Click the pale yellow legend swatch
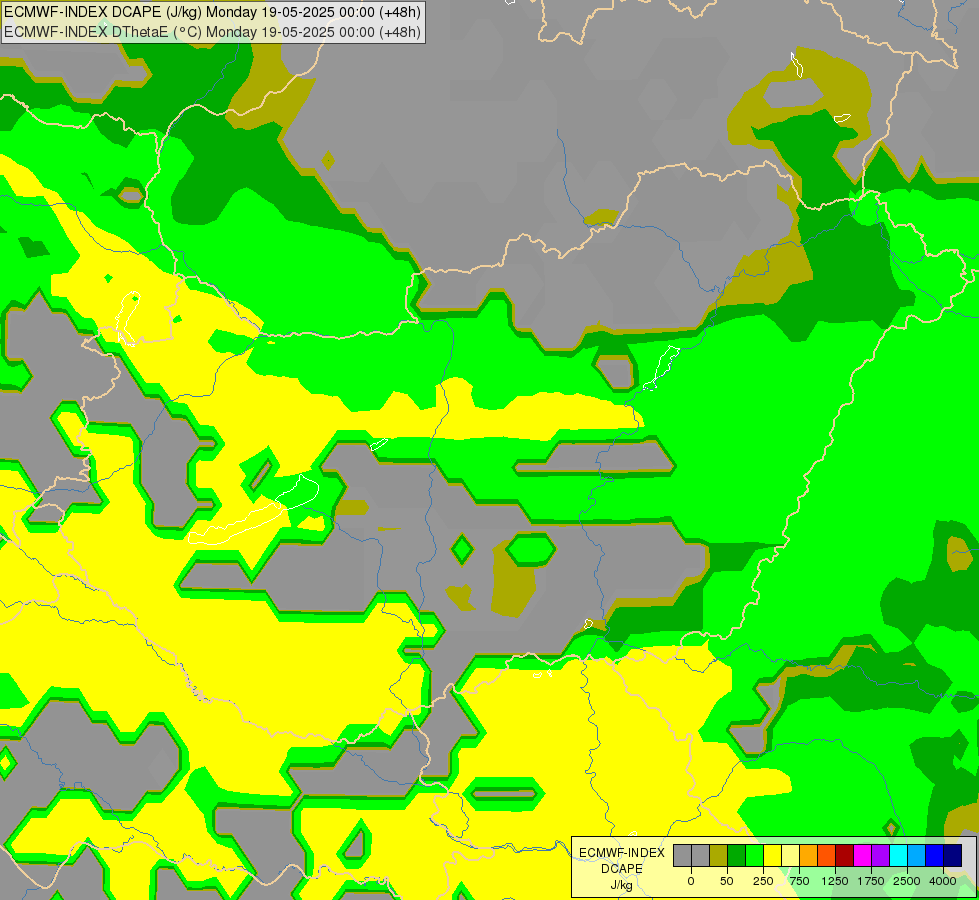This screenshot has width=979, height=900. coord(790,855)
